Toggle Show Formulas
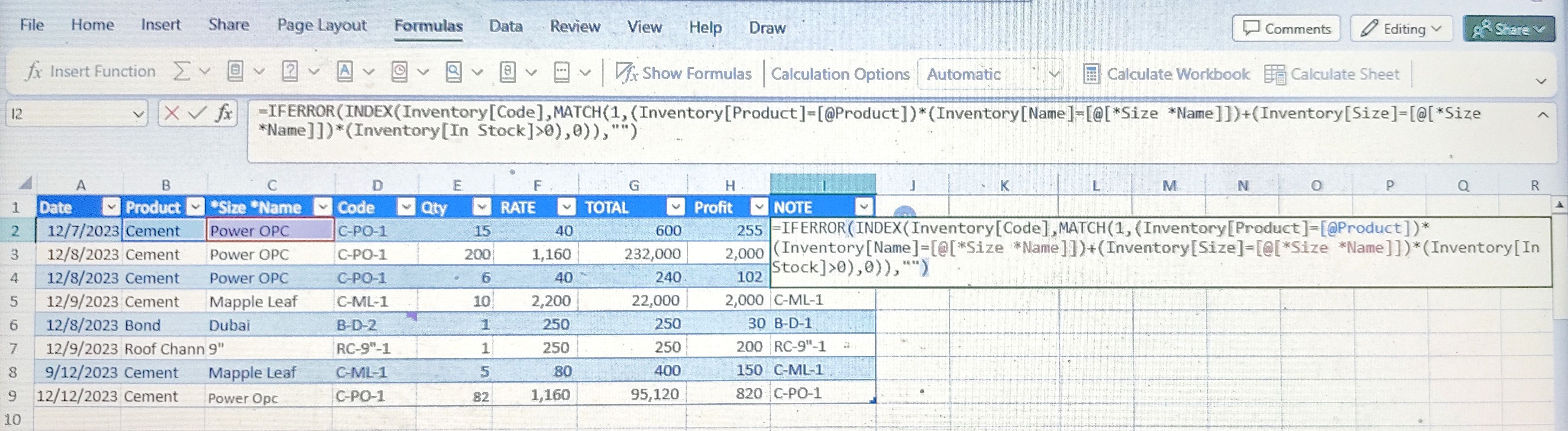1568x431 pixels. 683,74
